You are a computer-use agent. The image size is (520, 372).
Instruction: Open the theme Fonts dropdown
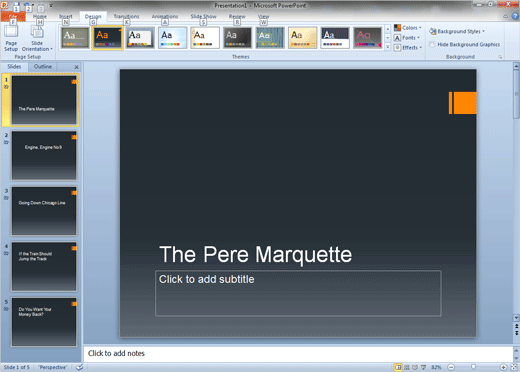(407, 38)
